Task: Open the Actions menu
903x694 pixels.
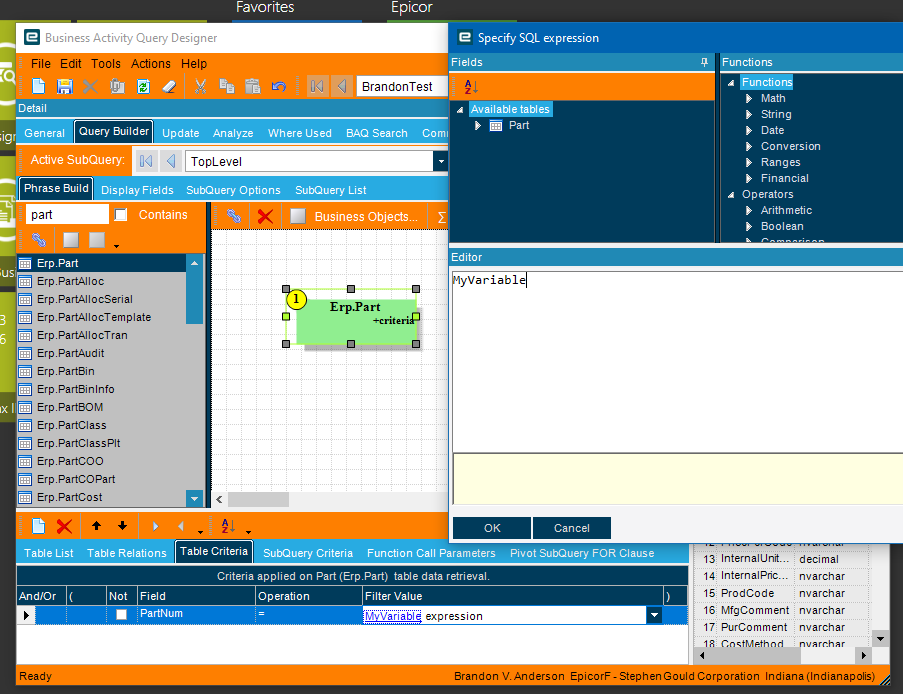Action: (151, 63)
